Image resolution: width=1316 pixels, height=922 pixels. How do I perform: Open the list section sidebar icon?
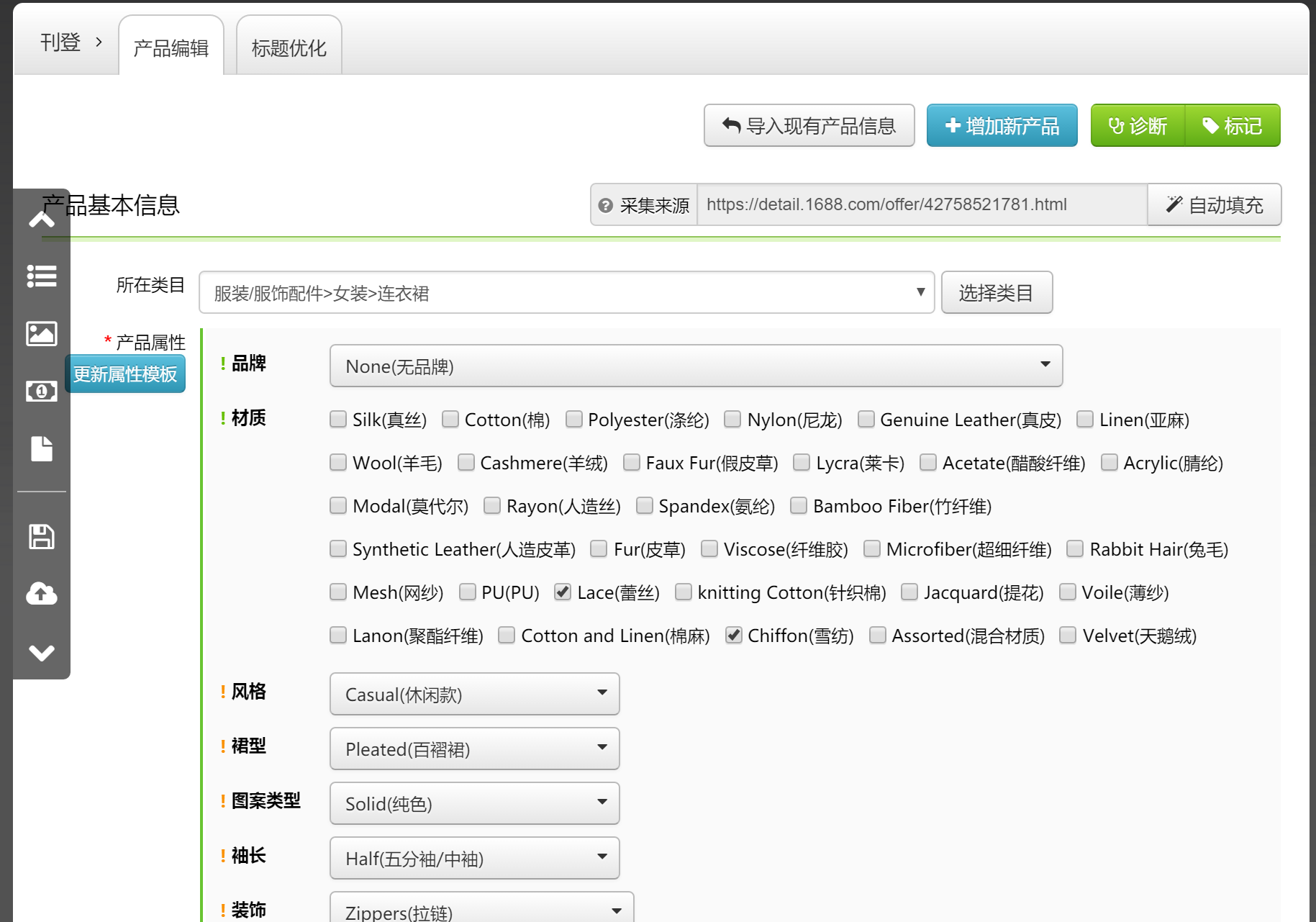42,276
